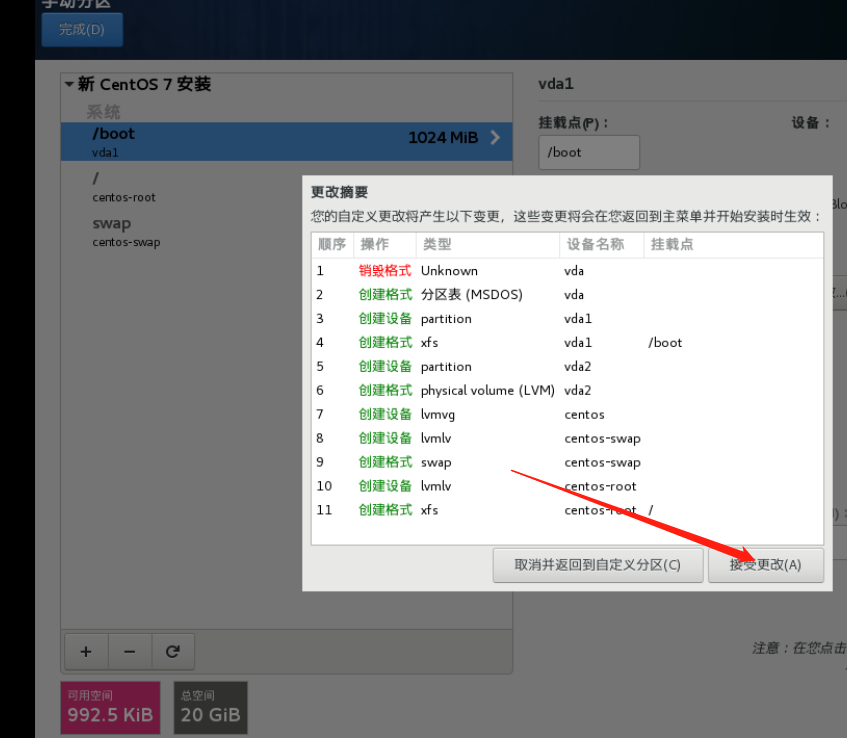Click 取消并返回到自定义分区(C)
The width and height of the screenshot is (847, 738).
(x=598, y=565)
